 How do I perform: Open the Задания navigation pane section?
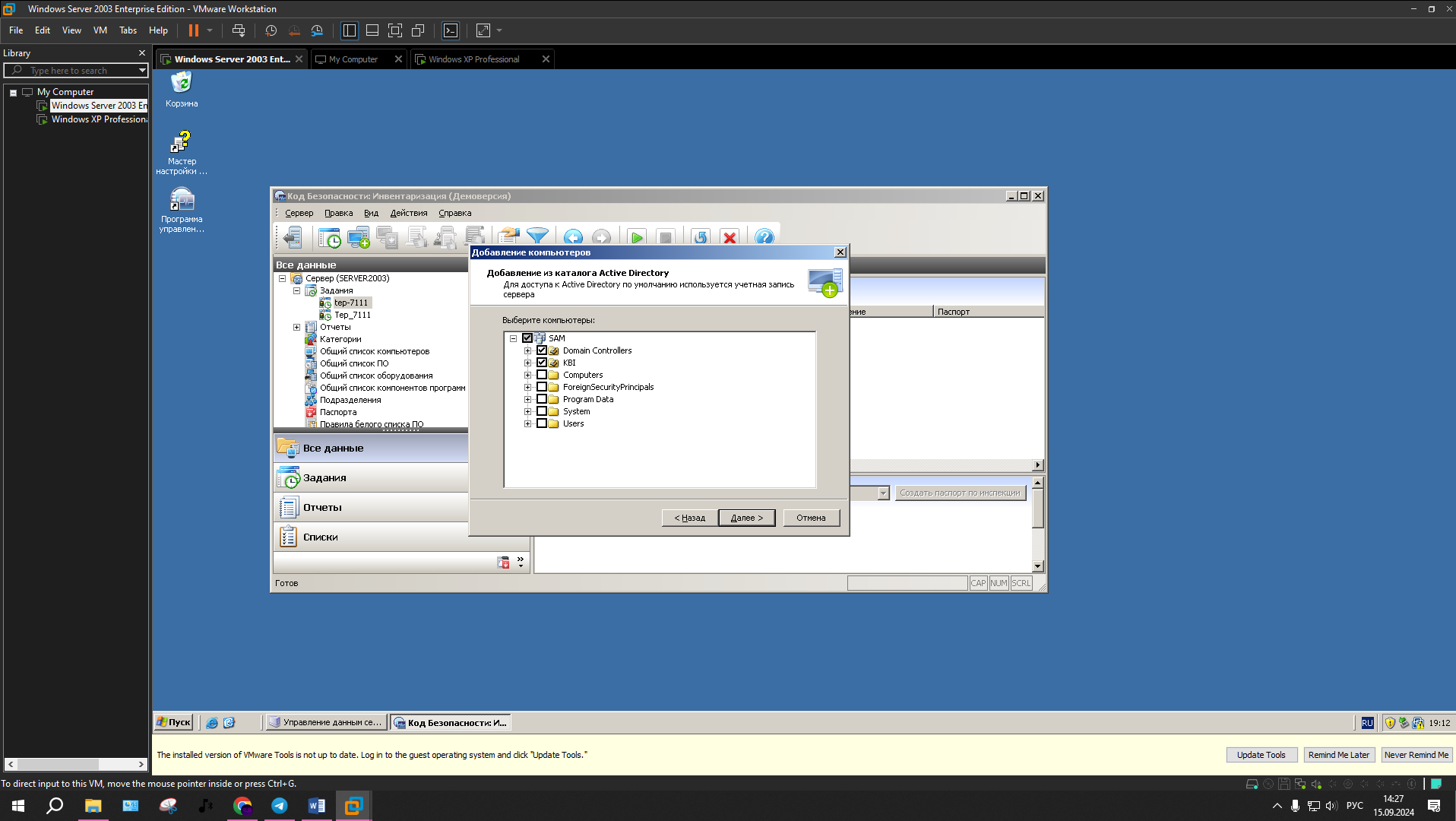(371, 477)
